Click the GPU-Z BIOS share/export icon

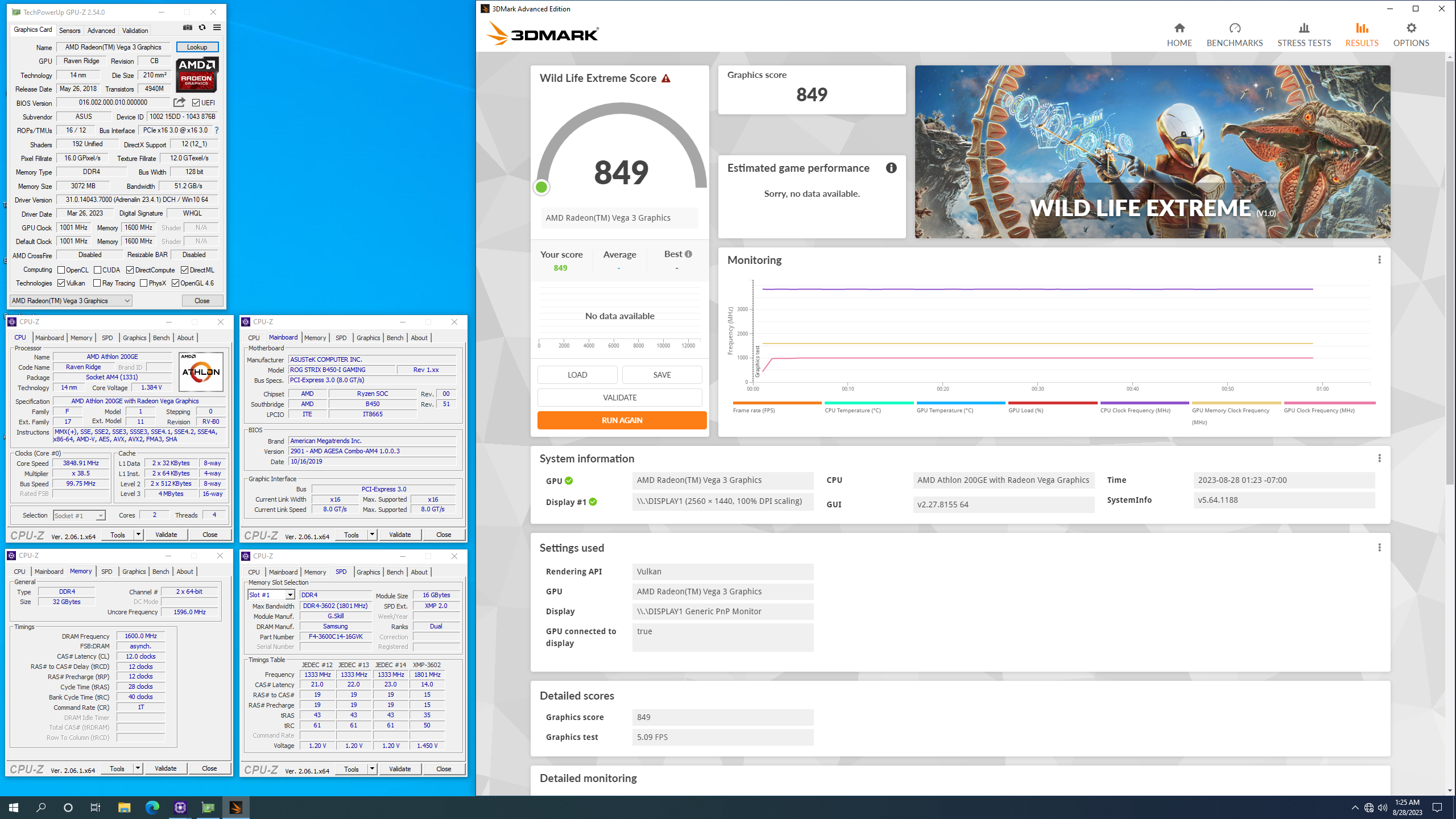tap(179, 102)
